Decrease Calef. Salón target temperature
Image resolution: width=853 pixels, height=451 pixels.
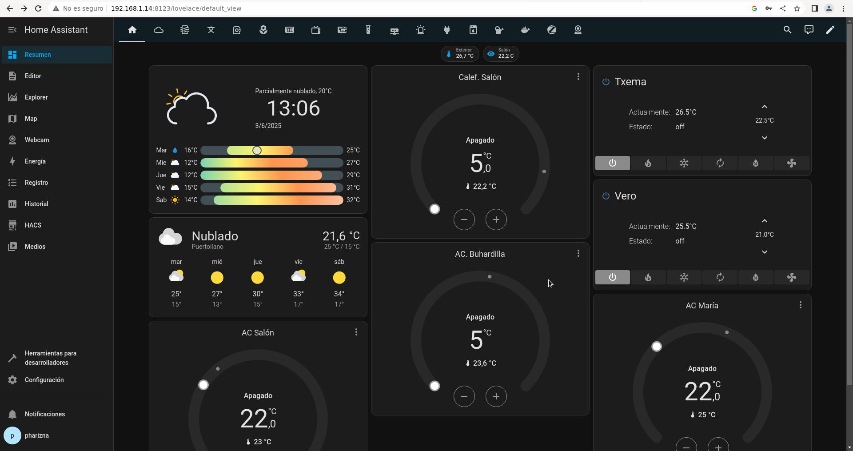(464, 219)
